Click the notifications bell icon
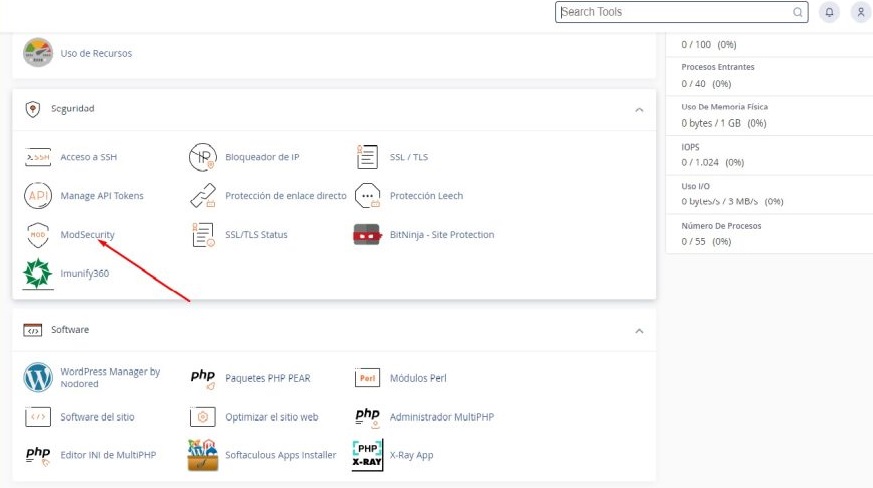Image resolution: width=873 pixels, height=488 pixels. 829,12
